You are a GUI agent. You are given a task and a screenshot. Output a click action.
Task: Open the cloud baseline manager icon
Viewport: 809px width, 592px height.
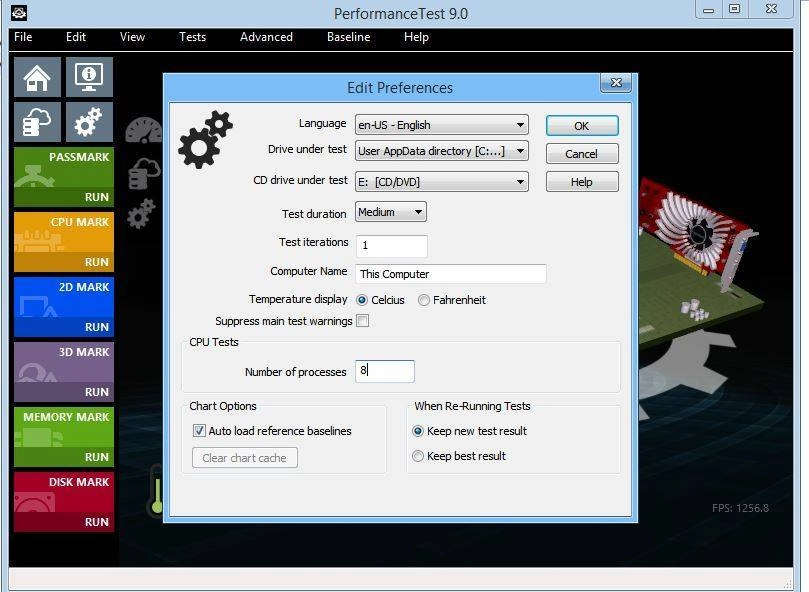(x=37, y=122)
